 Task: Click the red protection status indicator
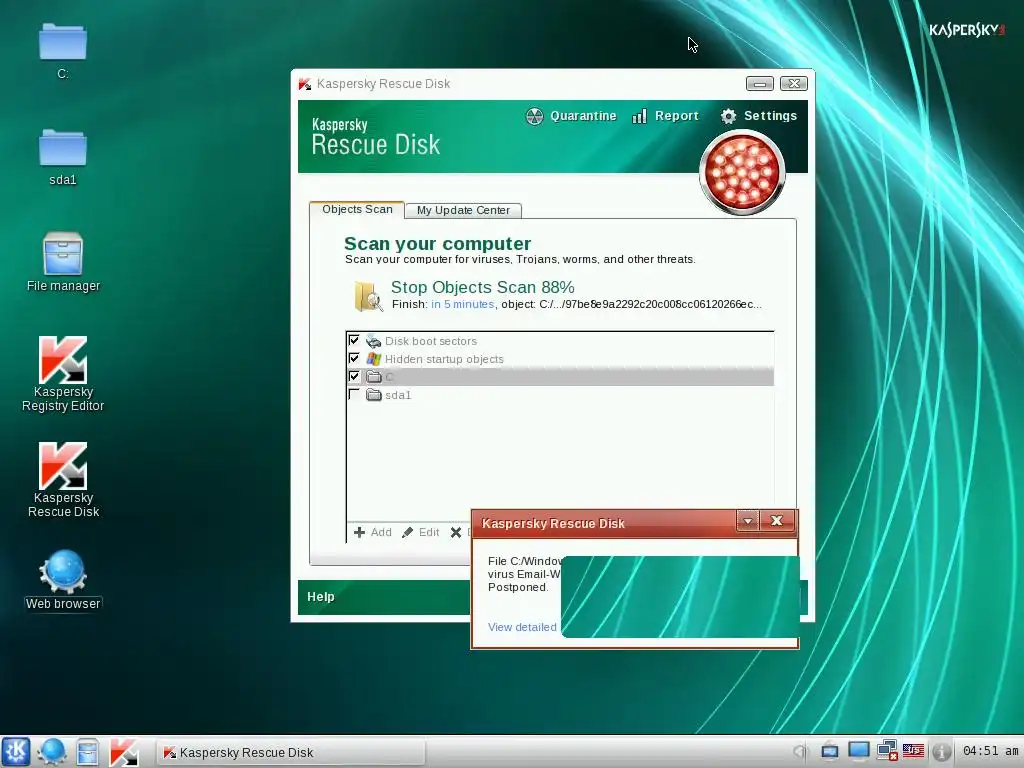[x=742, y=172]
